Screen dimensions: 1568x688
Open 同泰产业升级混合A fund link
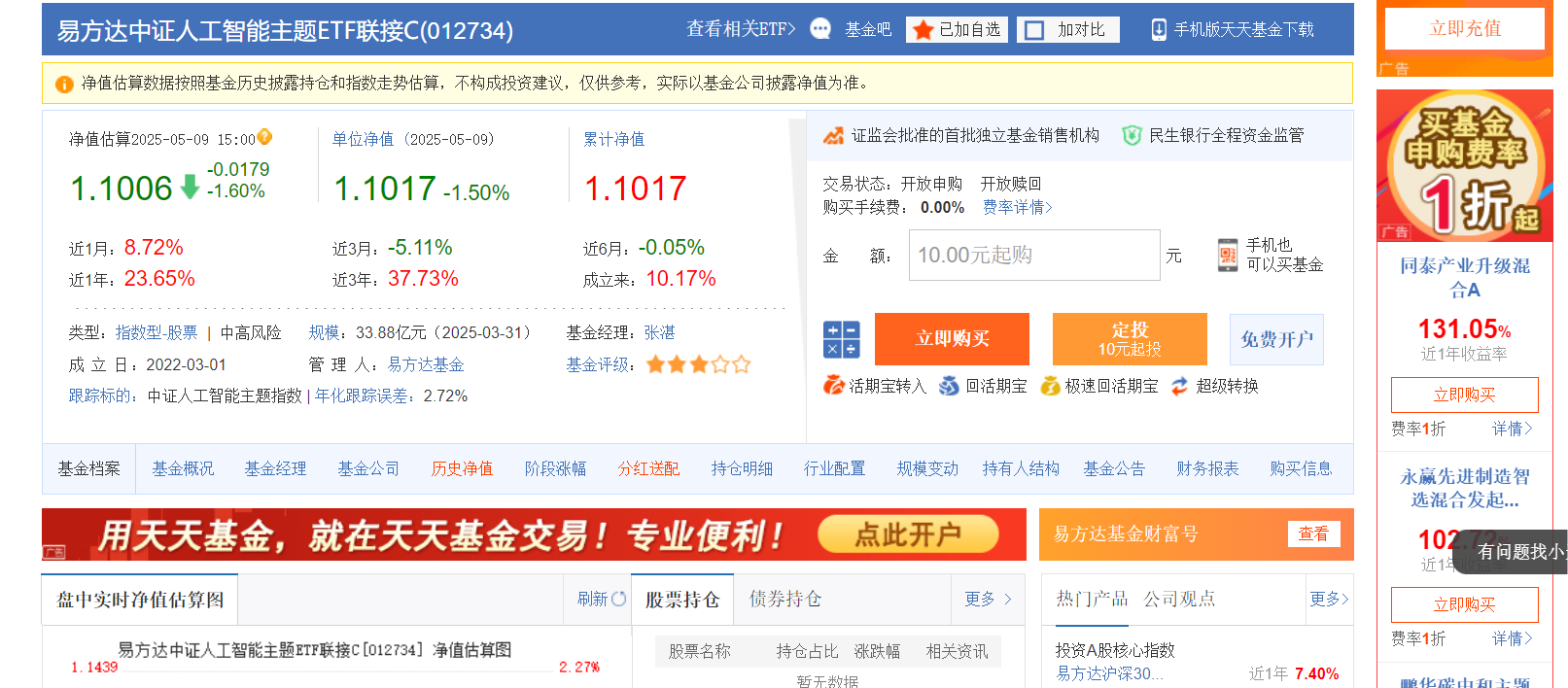click(x=1465, y=277)
